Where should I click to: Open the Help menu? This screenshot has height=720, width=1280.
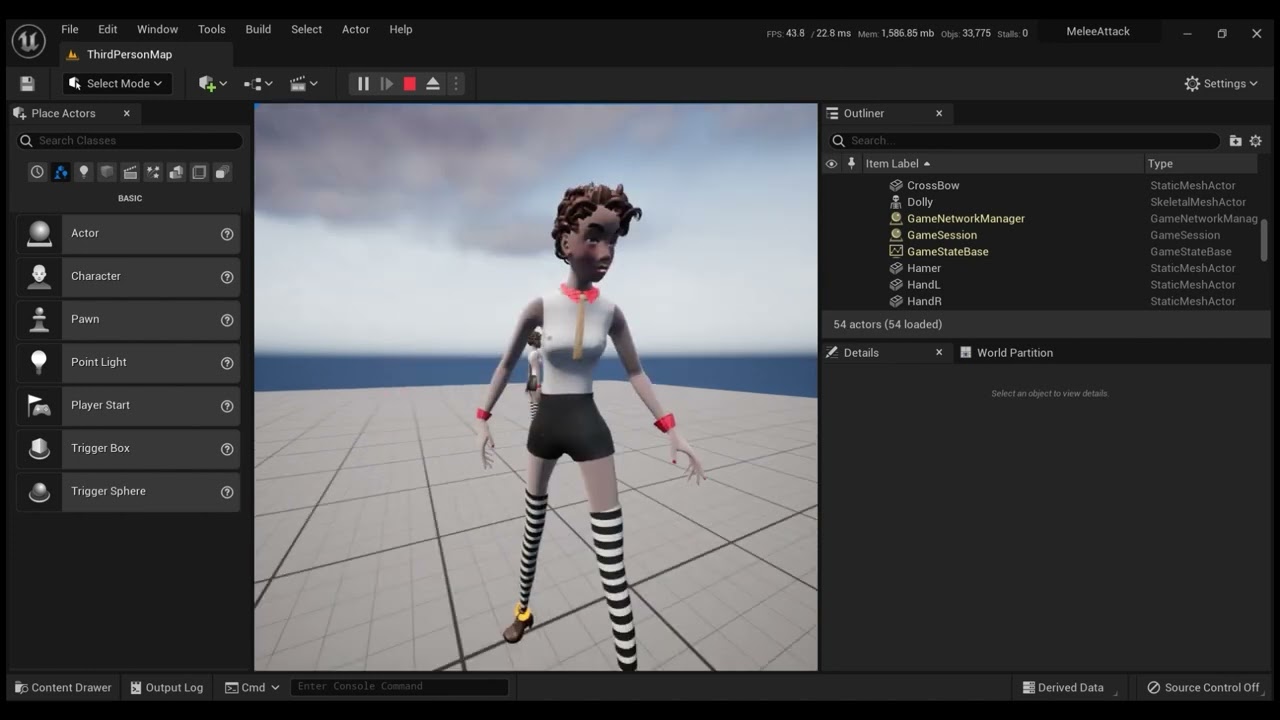pos(401,29)
